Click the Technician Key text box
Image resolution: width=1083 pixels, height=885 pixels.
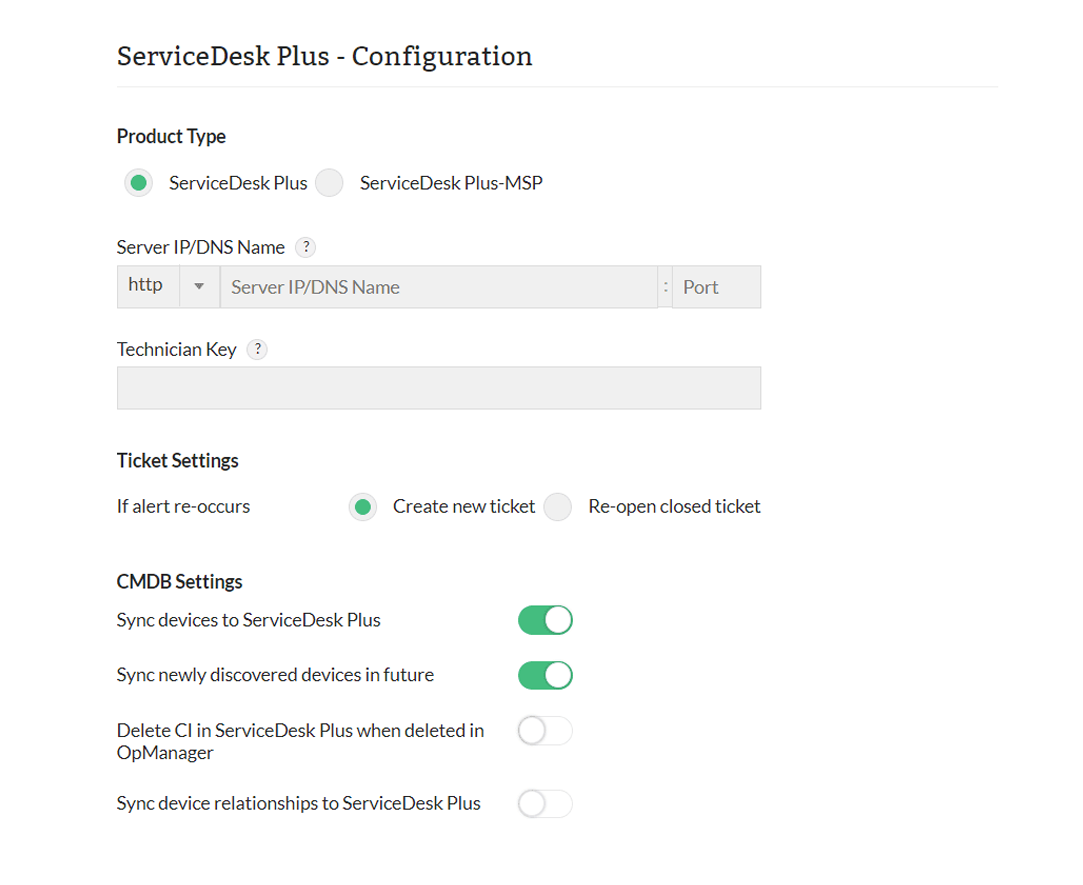pyautogui.click(x=438, y=388)
